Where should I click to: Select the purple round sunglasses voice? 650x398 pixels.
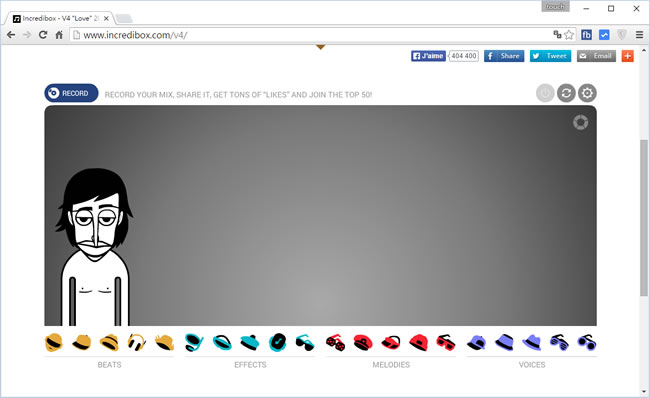pyautogui.click(x=587, y=342)
